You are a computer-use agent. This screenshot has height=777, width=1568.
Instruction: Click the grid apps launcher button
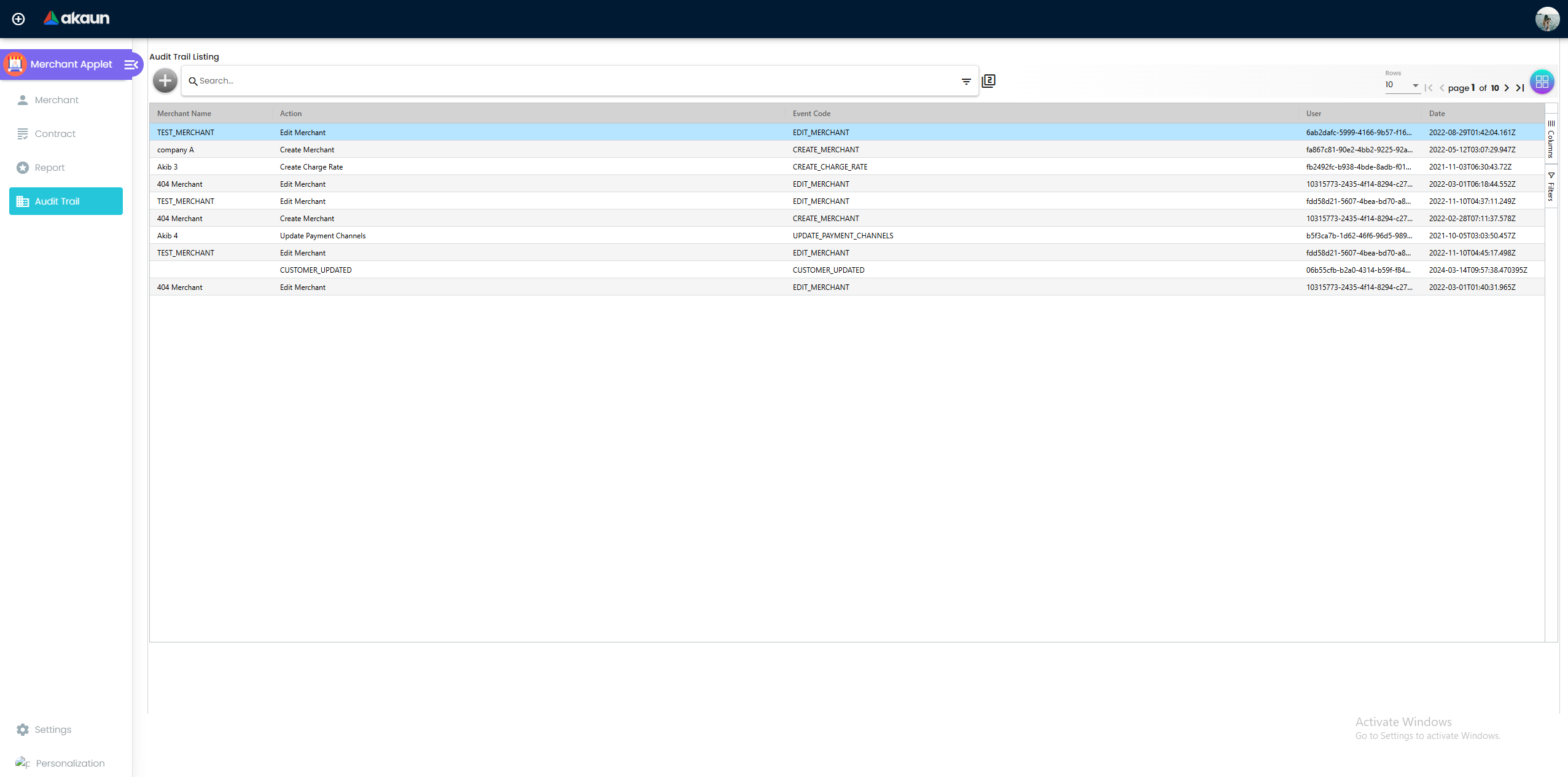pos(1542,82)
